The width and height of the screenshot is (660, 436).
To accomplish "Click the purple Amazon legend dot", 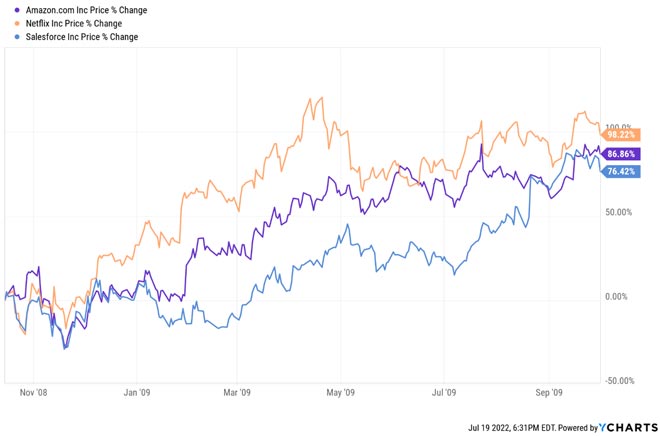I will tap(7, 9).
